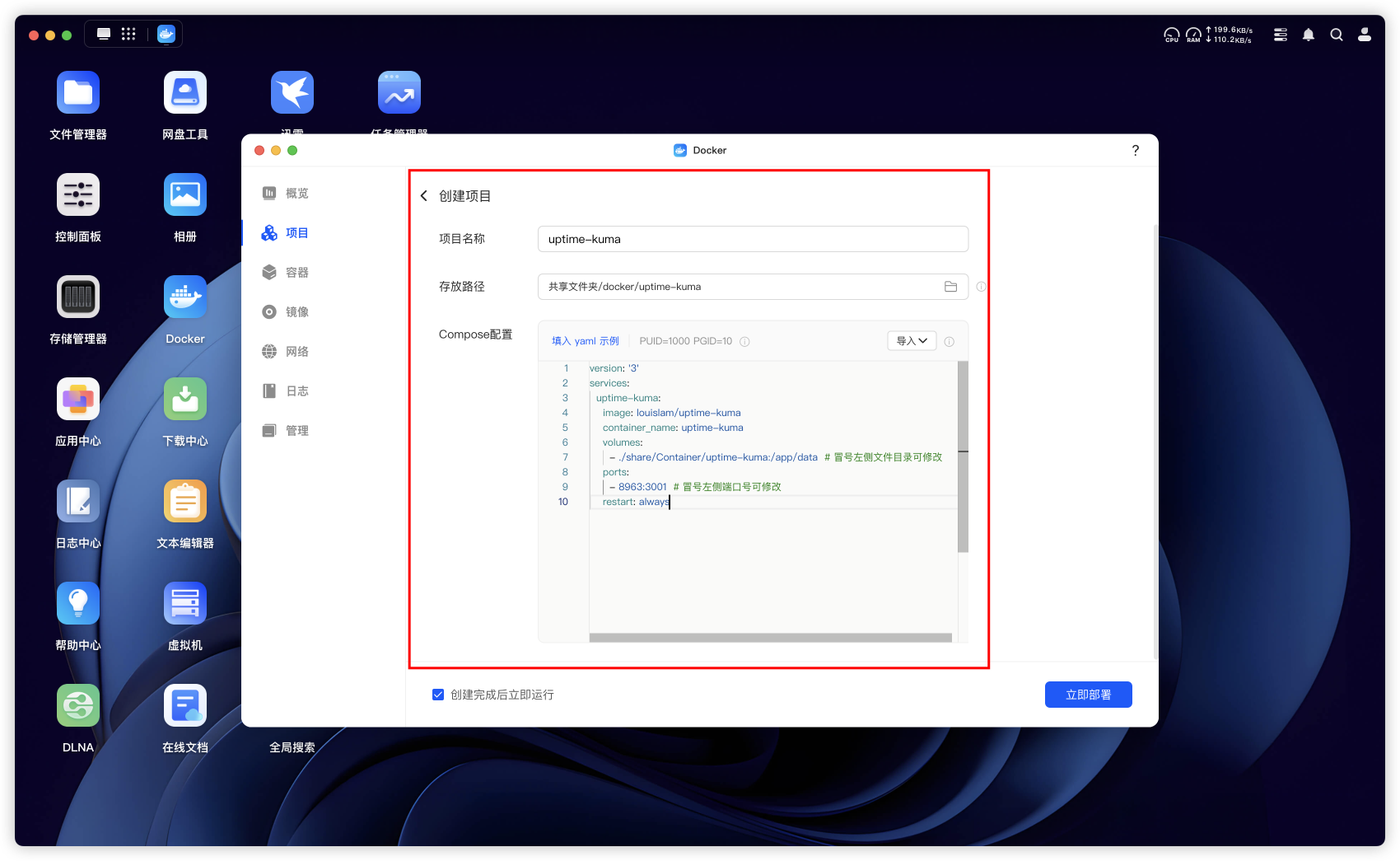Click the vertical scrollbar of Compose editor
The height and width of the screenshot is (861, 1400).
963,456
